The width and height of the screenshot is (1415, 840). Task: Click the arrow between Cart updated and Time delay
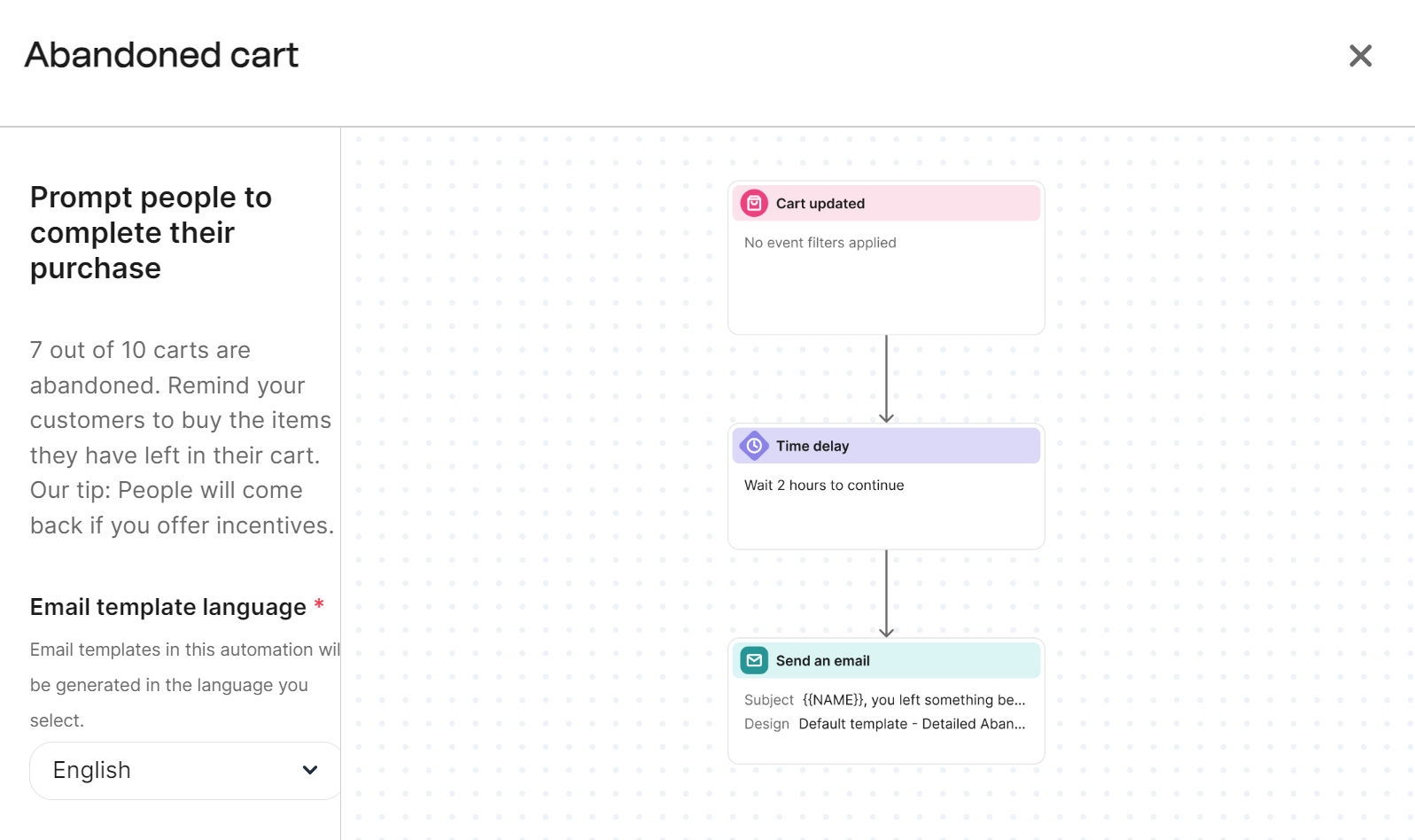point(887,377)
